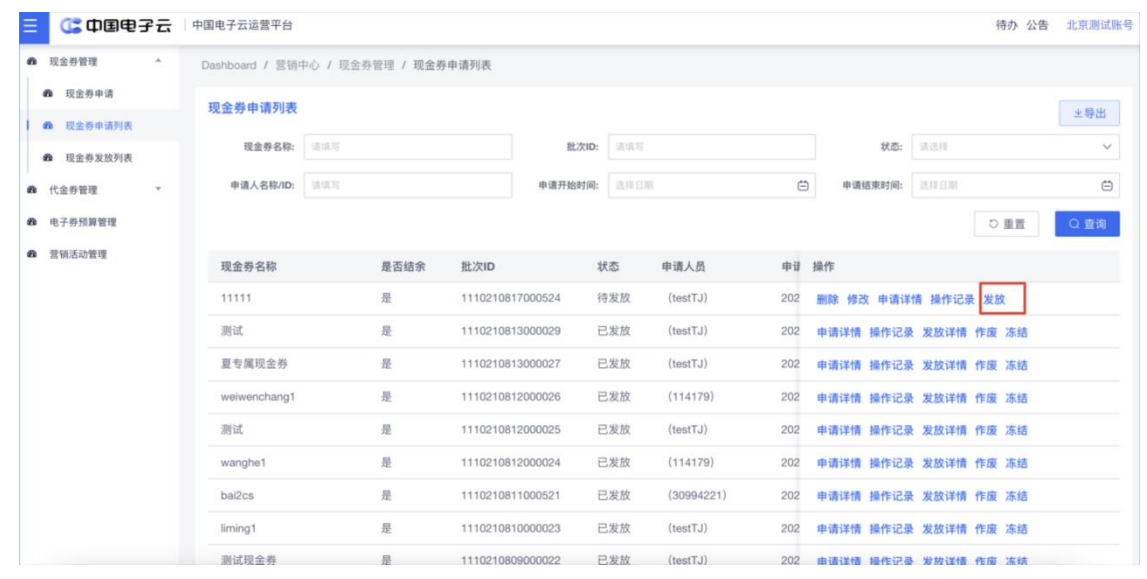Click batch ID 1110210817000524

coord(511,299)
